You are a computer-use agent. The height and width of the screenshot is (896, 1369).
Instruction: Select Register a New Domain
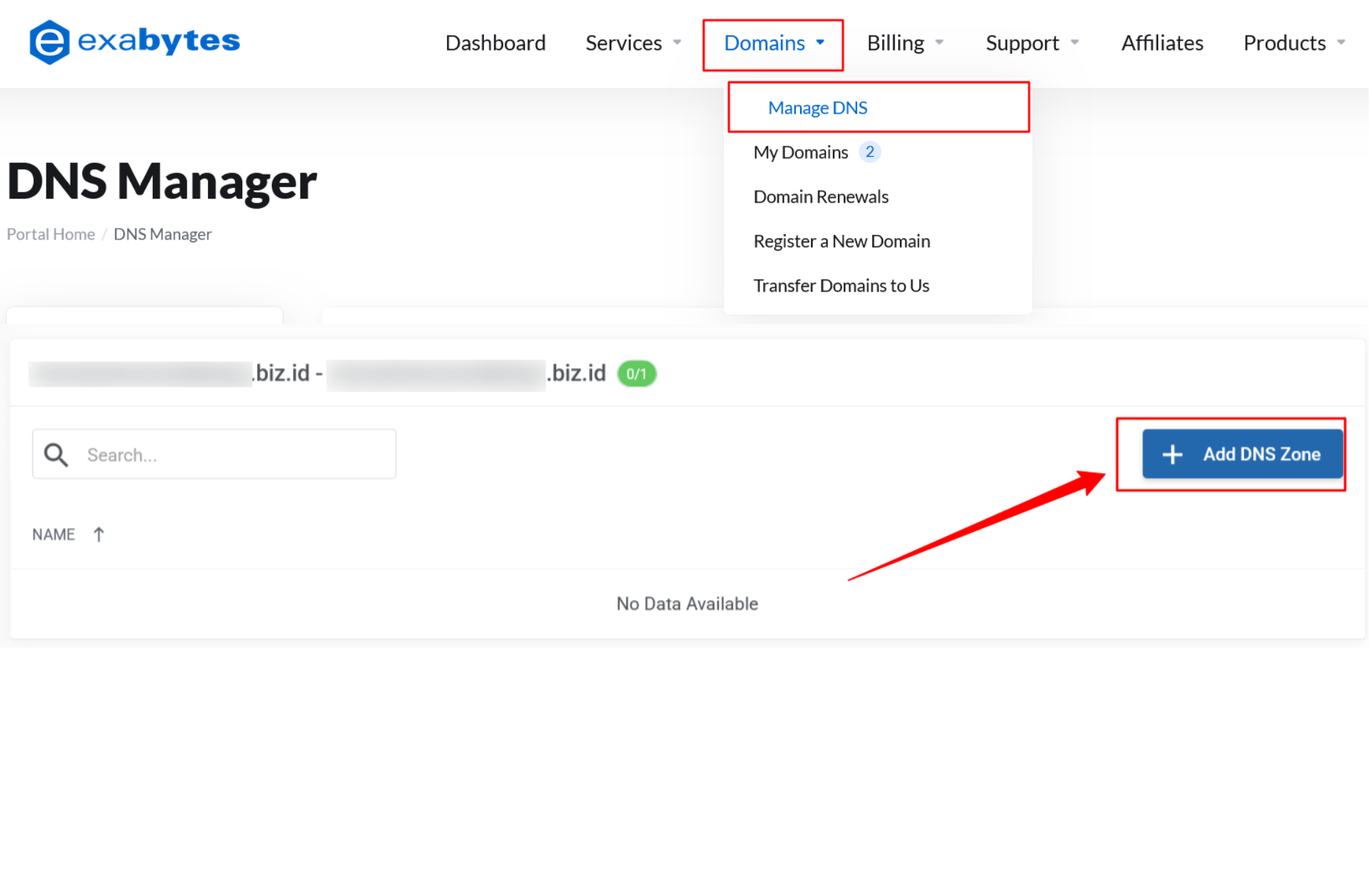point(841,242)
